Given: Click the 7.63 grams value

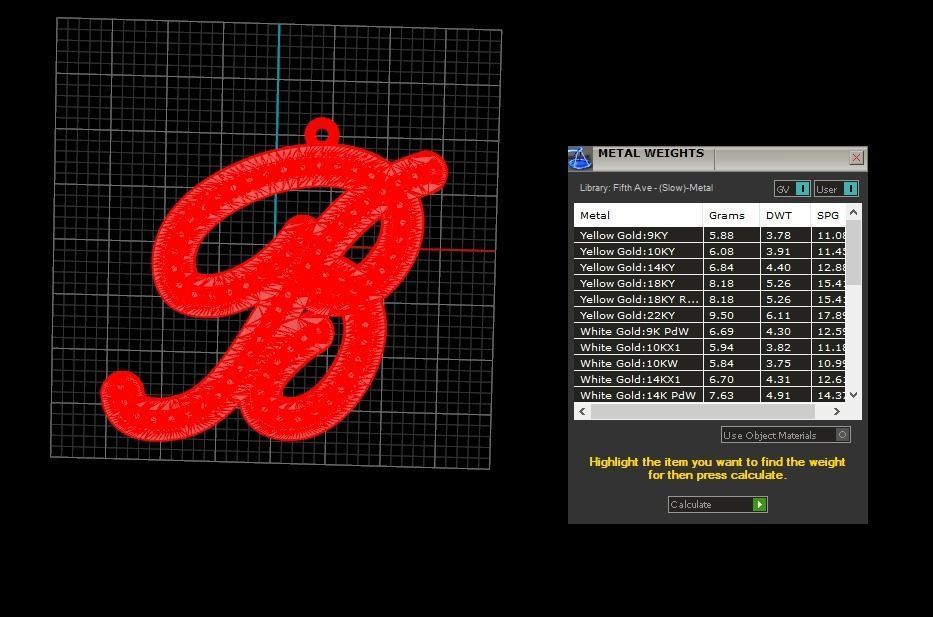Looking at the screenshot, I should (x=721, y=396).
